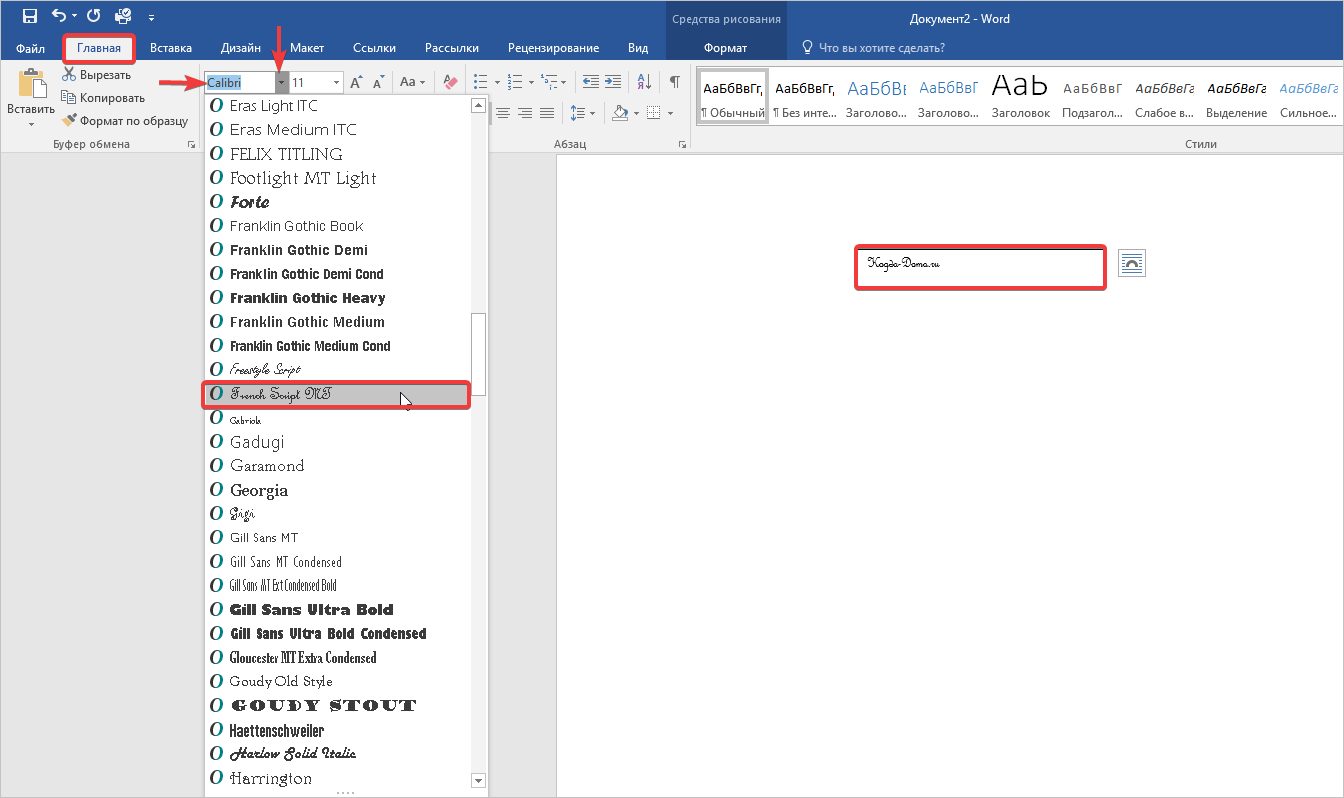Viewport: 1344px width, 798px height.
Task: Open the Change Case (Aa) dropdown
Action: 412,82
